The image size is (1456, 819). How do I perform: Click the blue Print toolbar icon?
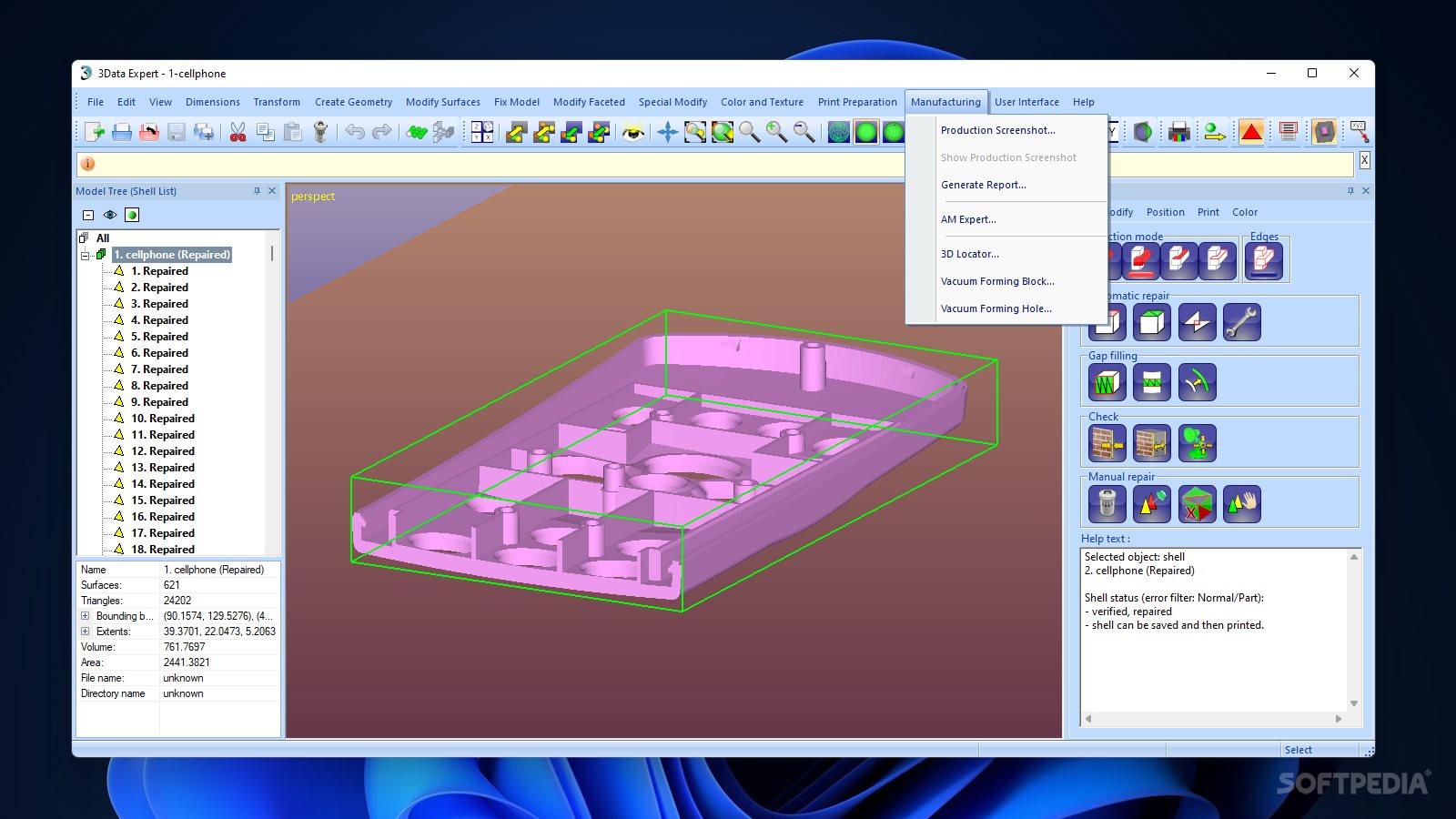click(x=122, y=132)
